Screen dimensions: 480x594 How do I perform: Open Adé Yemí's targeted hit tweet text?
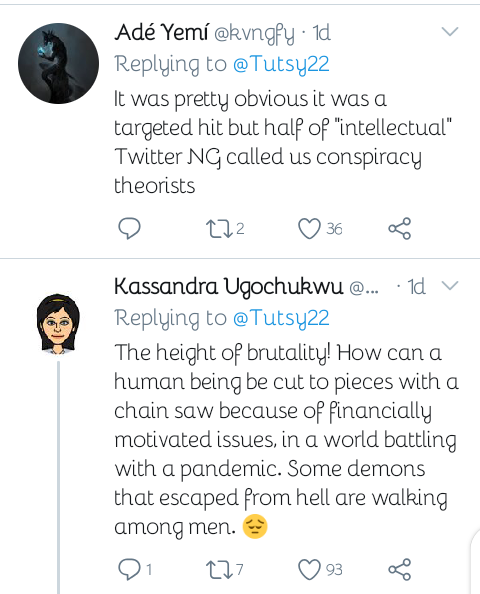(283, 142)
